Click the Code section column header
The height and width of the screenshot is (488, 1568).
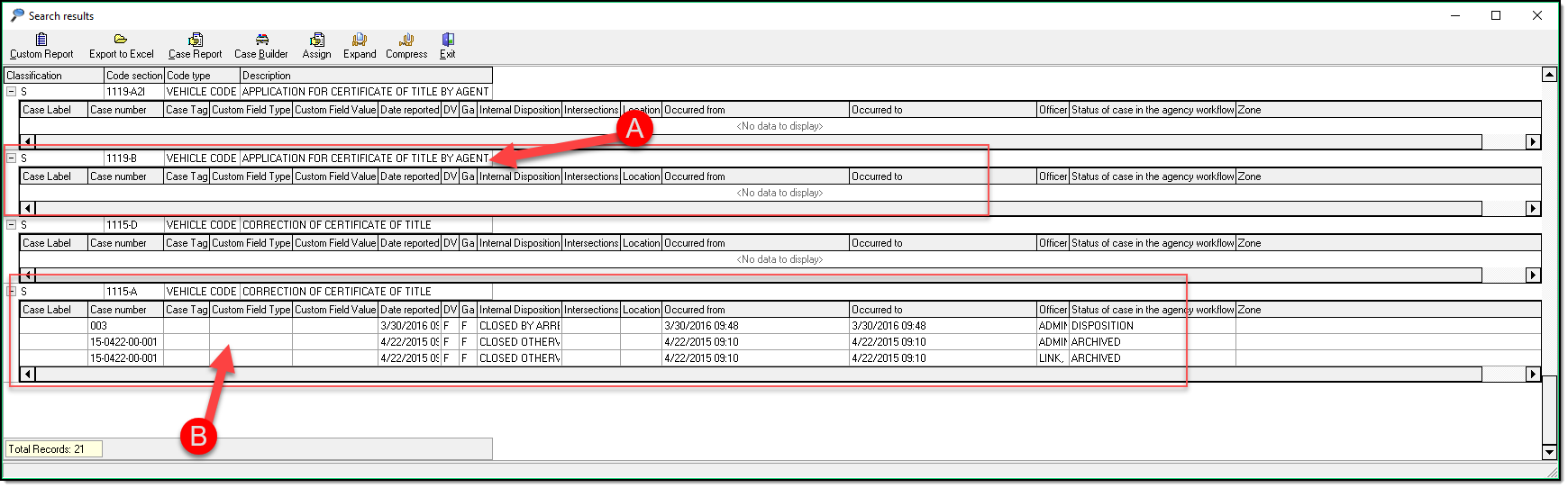133,76
